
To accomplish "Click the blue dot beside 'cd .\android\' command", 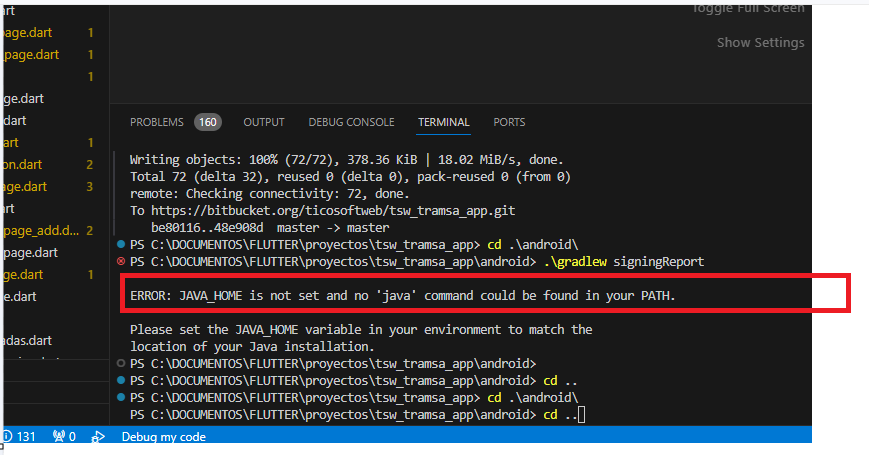I will (x=121, y=245).
